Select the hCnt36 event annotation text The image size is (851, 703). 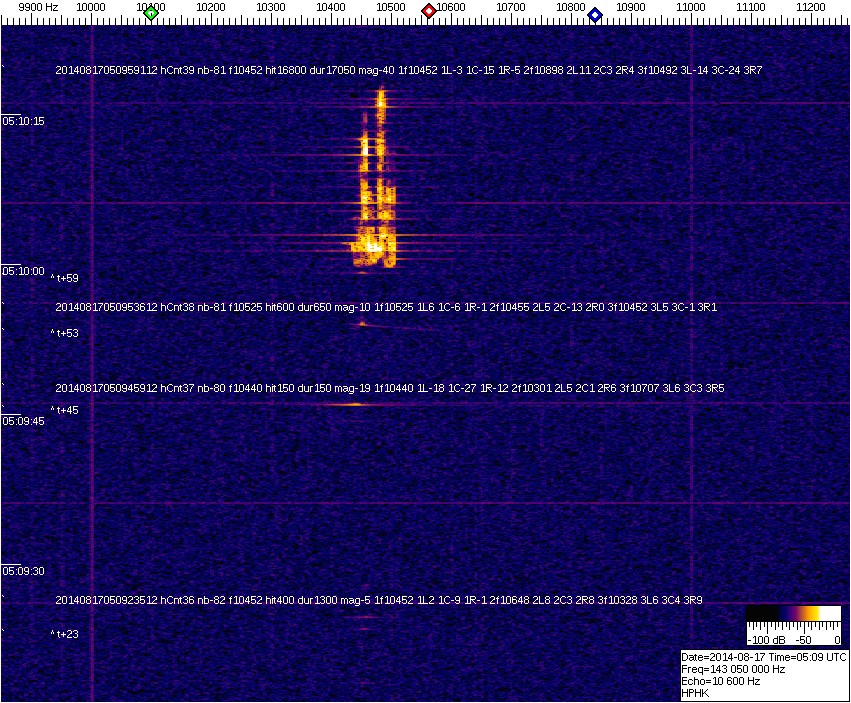pos(379,600)
